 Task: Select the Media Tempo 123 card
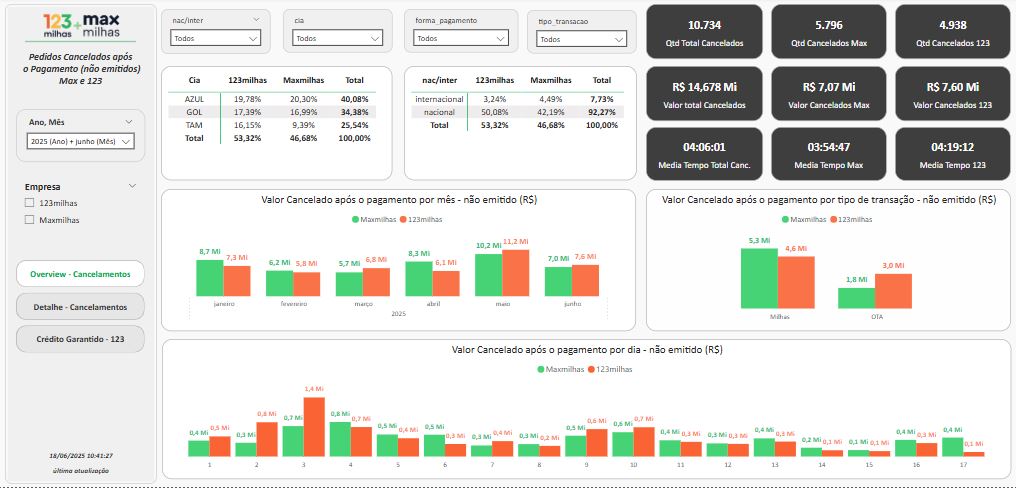(953, 154)
